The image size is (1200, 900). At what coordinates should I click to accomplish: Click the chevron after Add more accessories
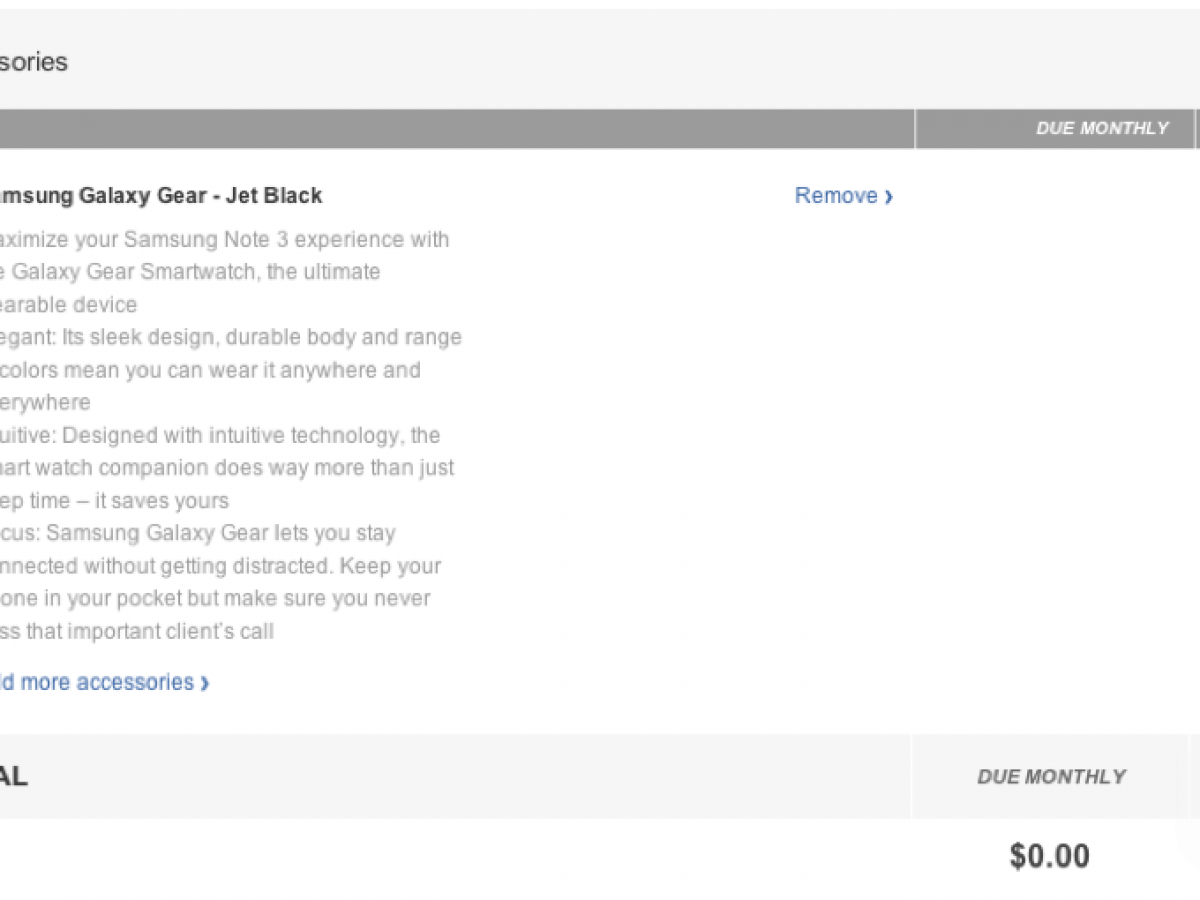coord(205,683)
